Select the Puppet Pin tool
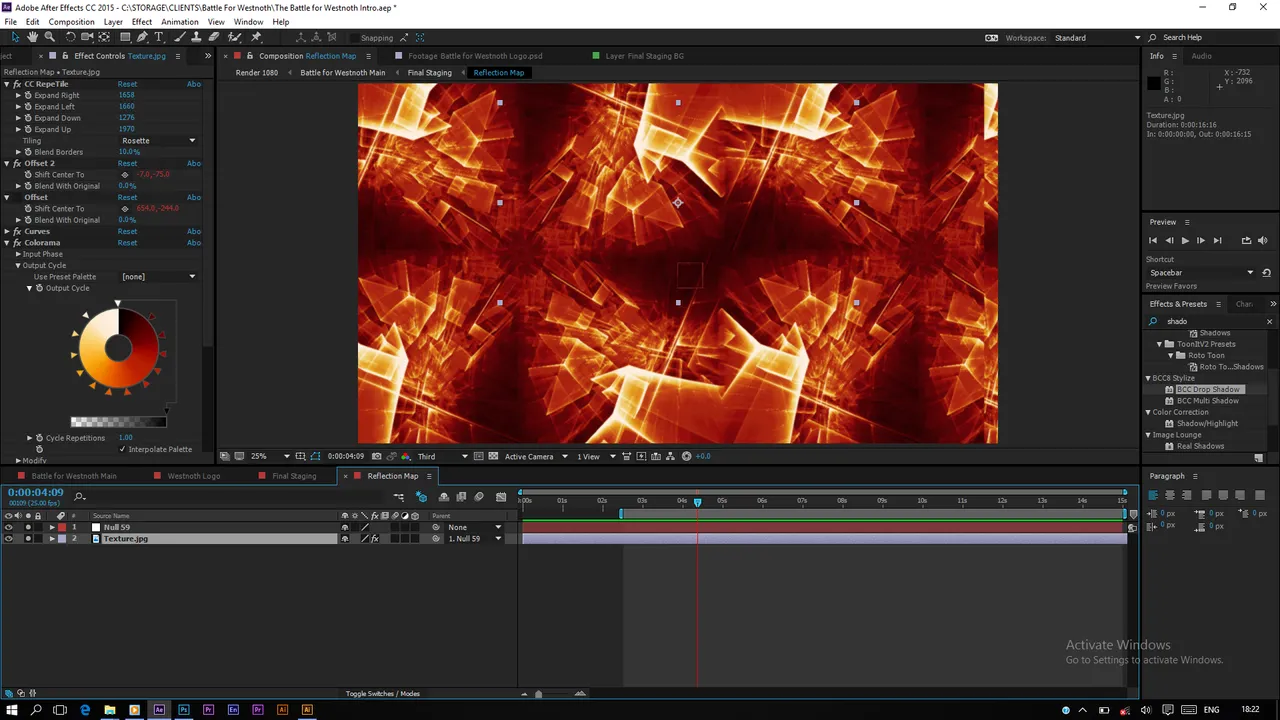1280x720 pixels. (256, 37)
